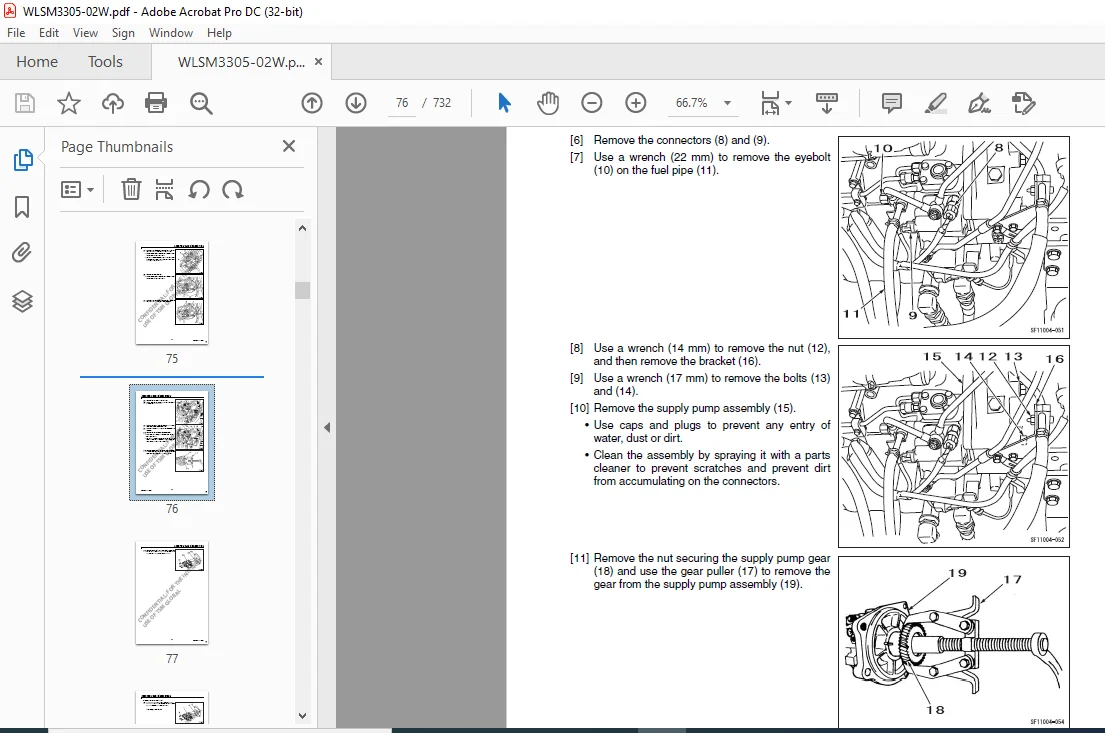Open the sign document pen tool
This screenshot has height=733, width=1105.
point(979,103)
